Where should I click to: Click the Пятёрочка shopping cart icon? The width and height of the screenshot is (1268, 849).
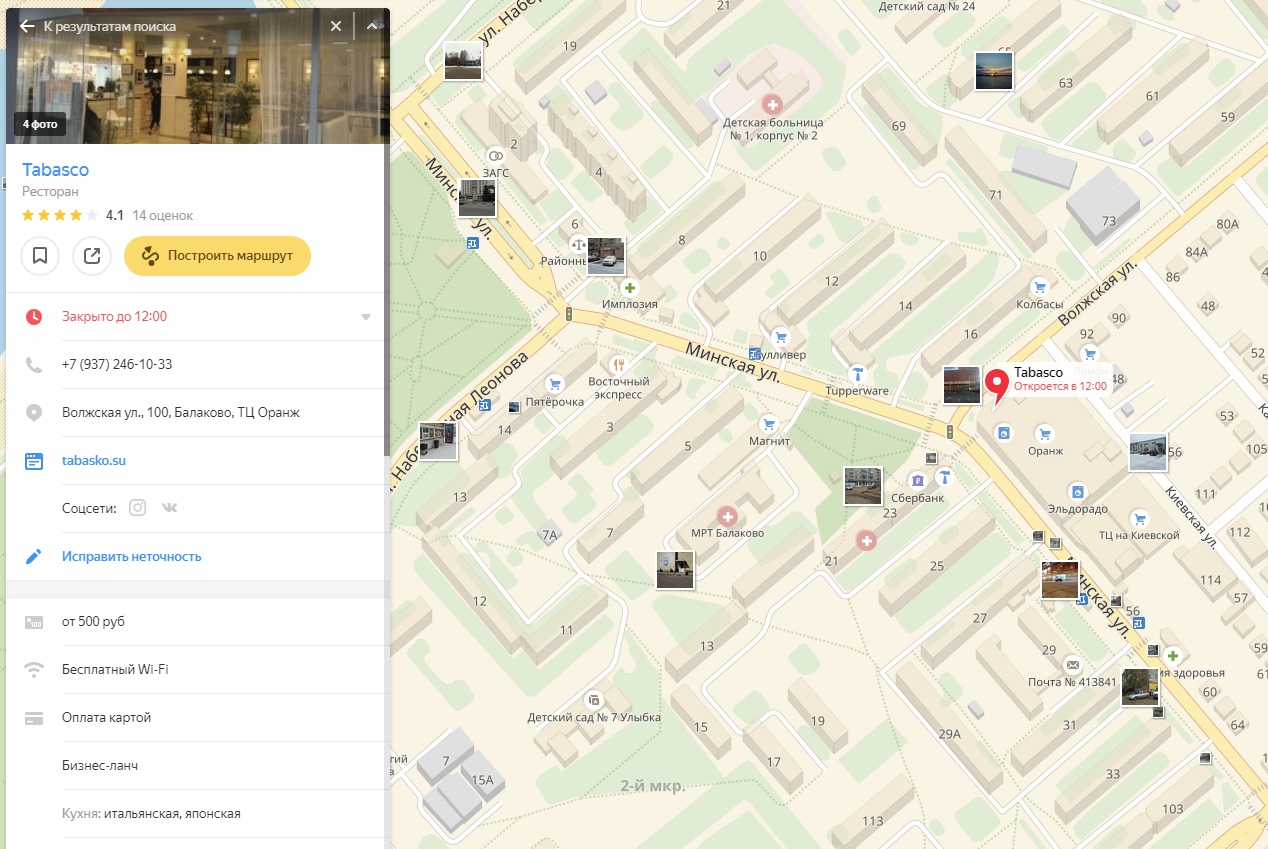555,384
